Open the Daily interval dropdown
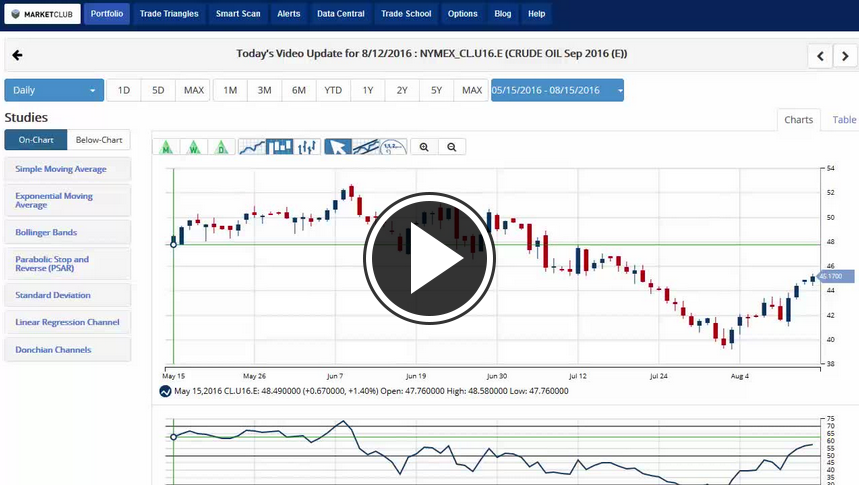Viewport: 859px width, 485px height. (54, 90)
